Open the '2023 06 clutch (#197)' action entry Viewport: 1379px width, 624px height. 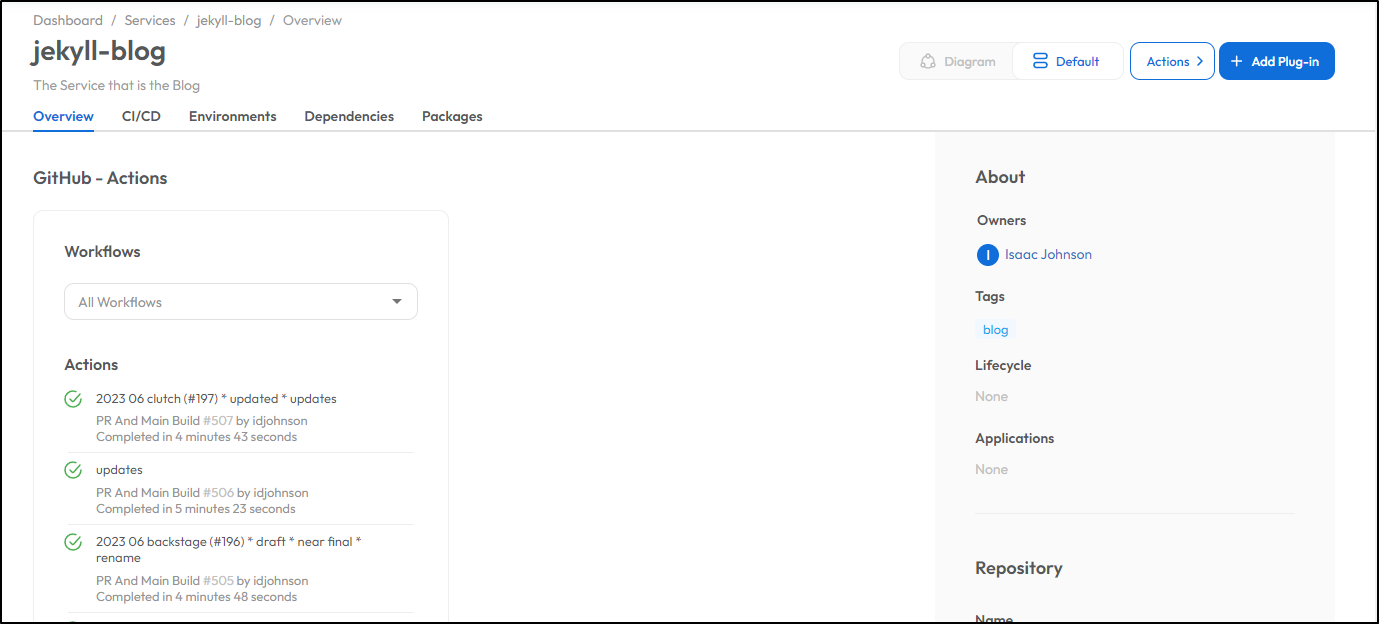(x=216, y=399)
